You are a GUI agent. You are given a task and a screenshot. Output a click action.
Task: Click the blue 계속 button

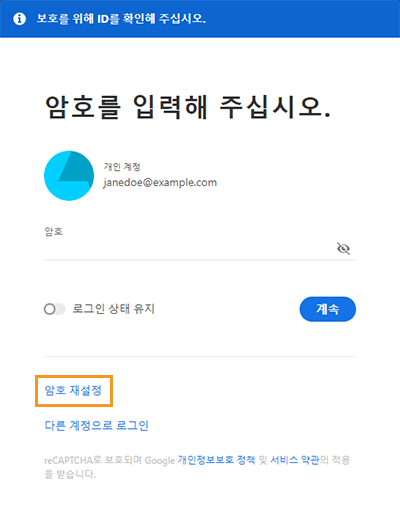click(327, 309)
